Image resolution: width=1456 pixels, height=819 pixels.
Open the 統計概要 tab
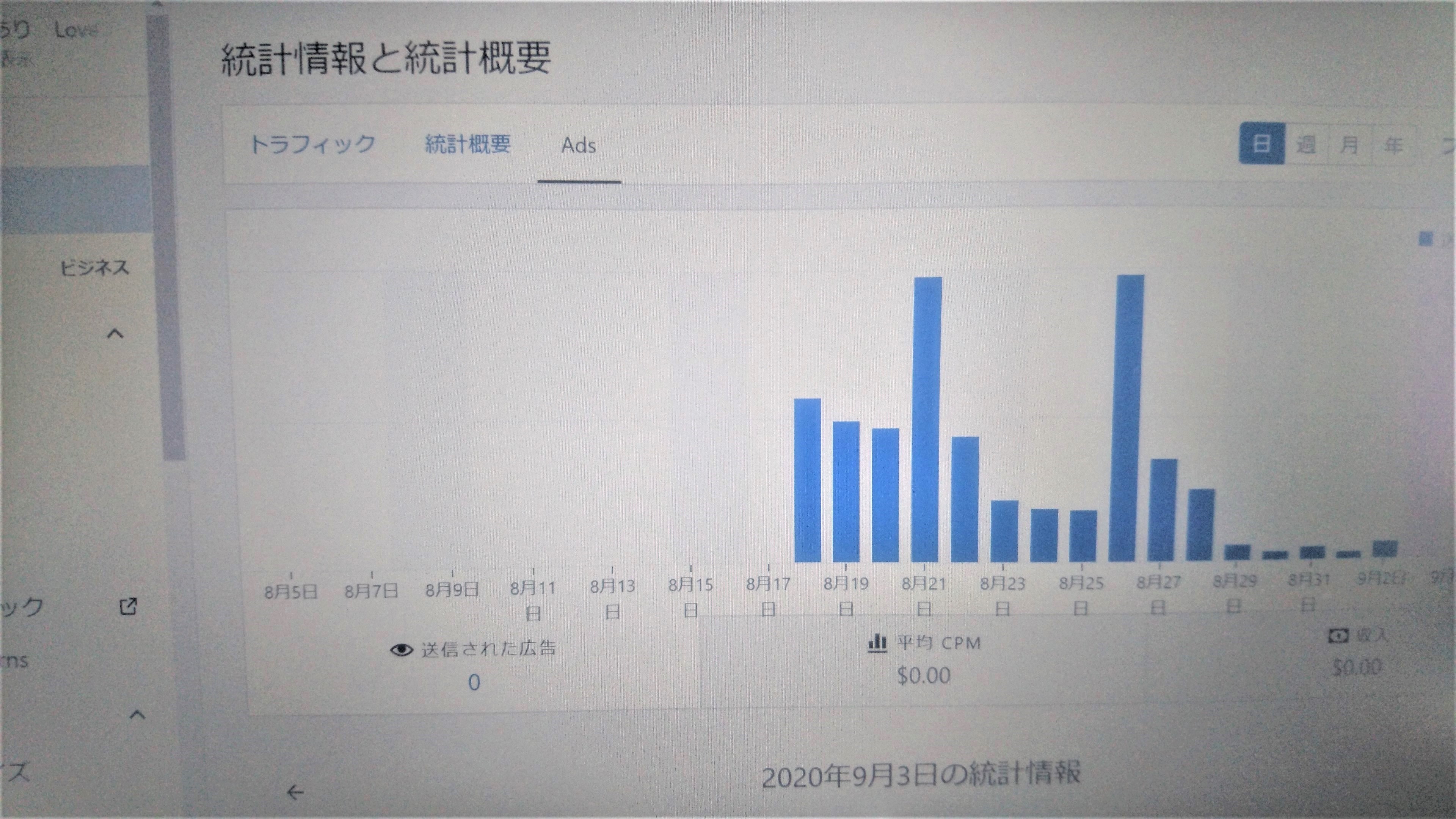(468, 144)
